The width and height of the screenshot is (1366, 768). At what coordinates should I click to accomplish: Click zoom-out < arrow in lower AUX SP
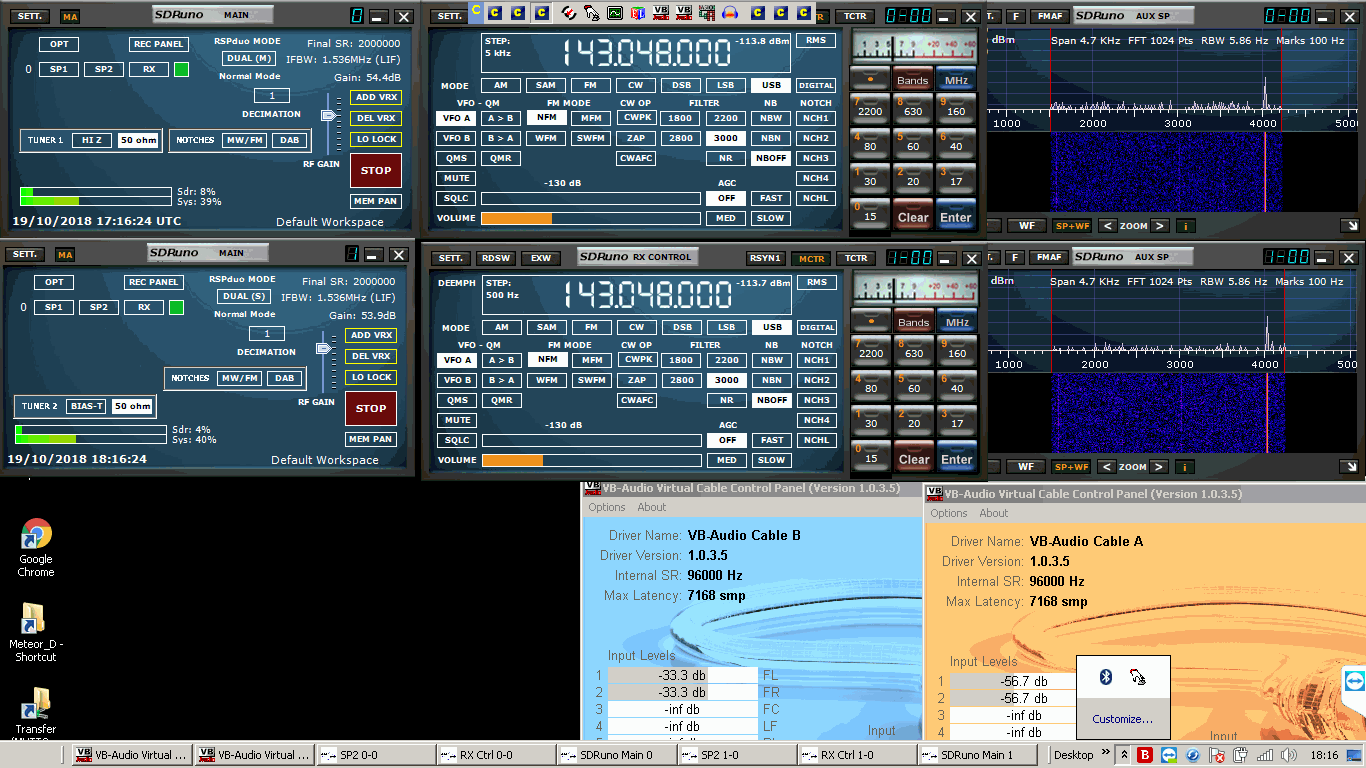tap(1107, 467)
